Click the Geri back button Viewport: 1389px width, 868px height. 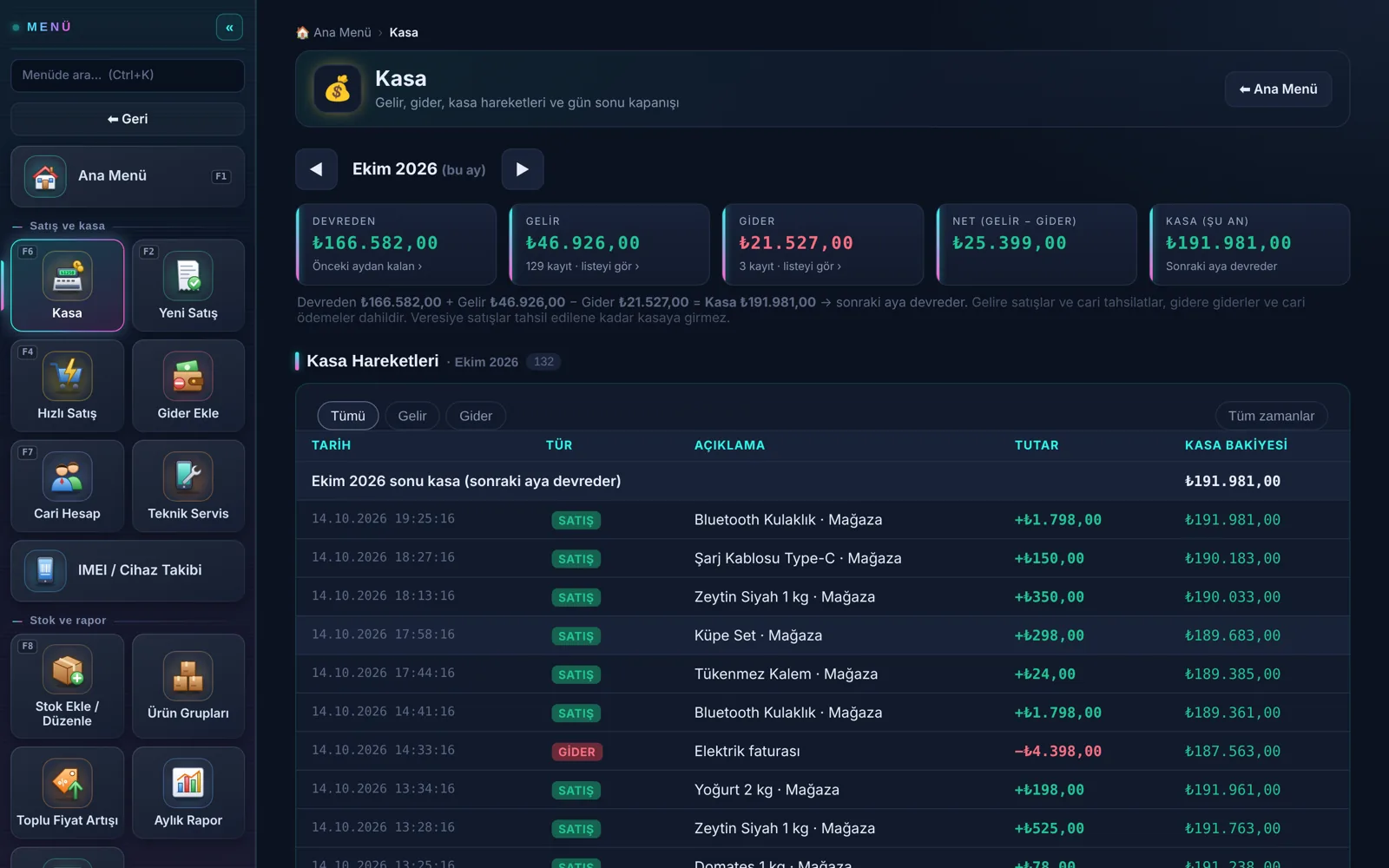(x=128, y=119)
